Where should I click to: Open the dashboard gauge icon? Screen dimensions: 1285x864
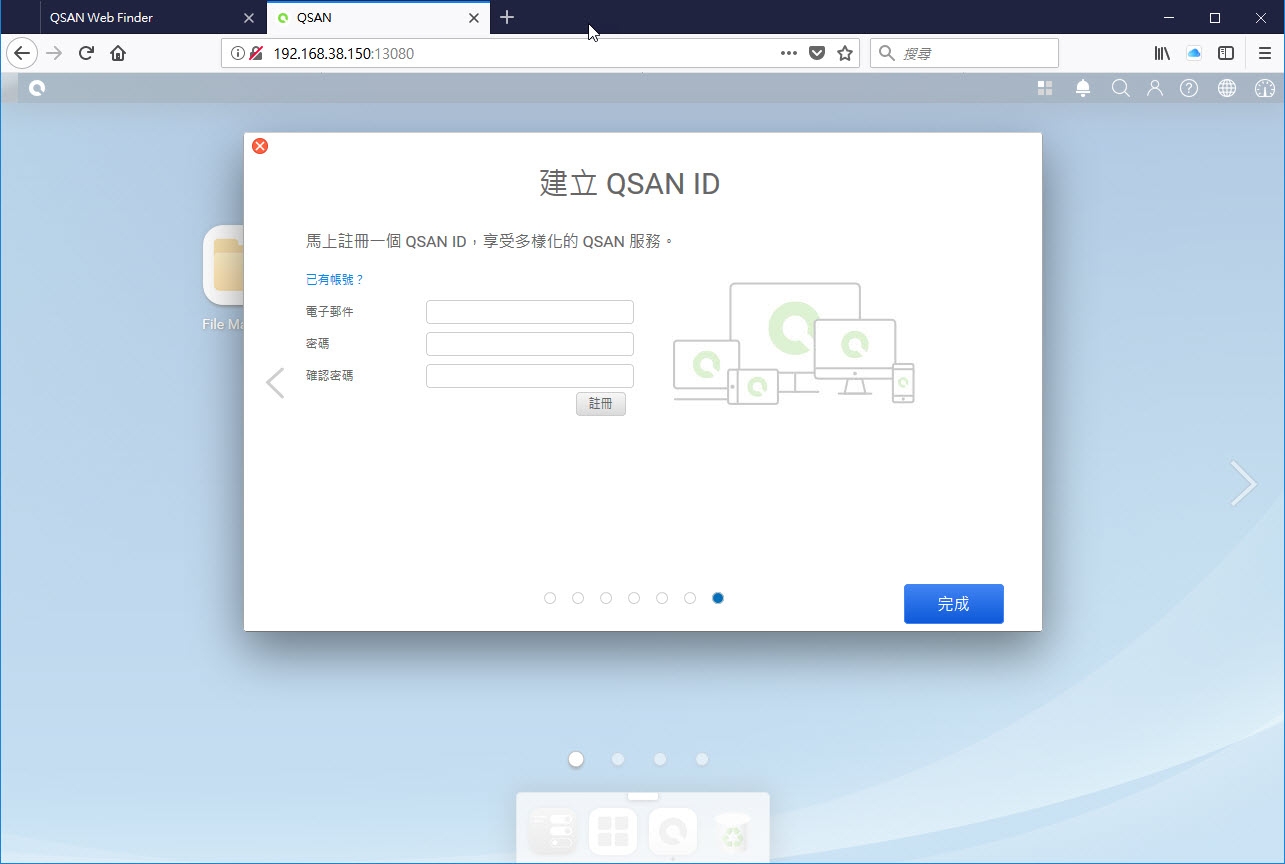[1265, 88]
